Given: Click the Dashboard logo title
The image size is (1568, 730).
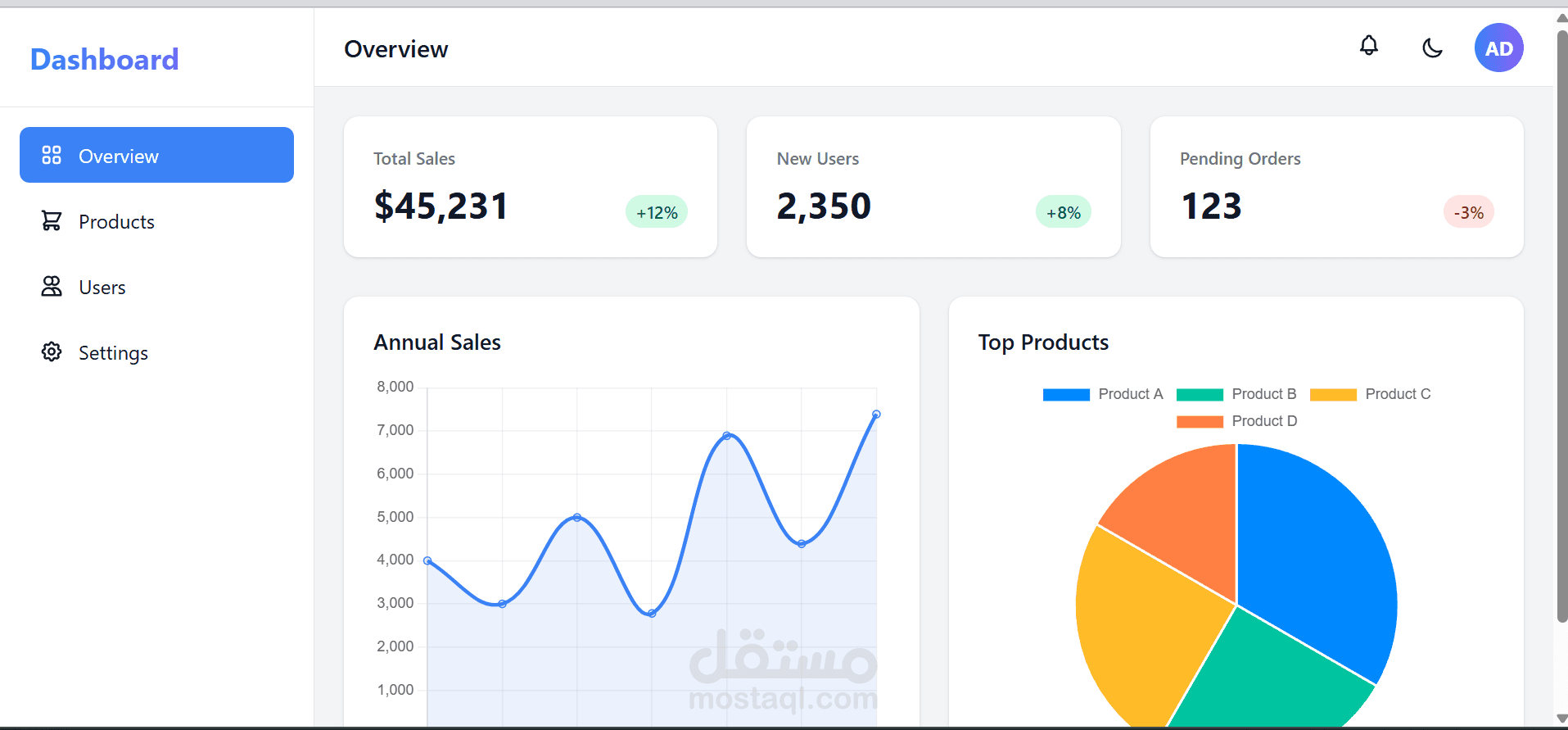Looking at the screenshot, I should click(x=104, y=59).
